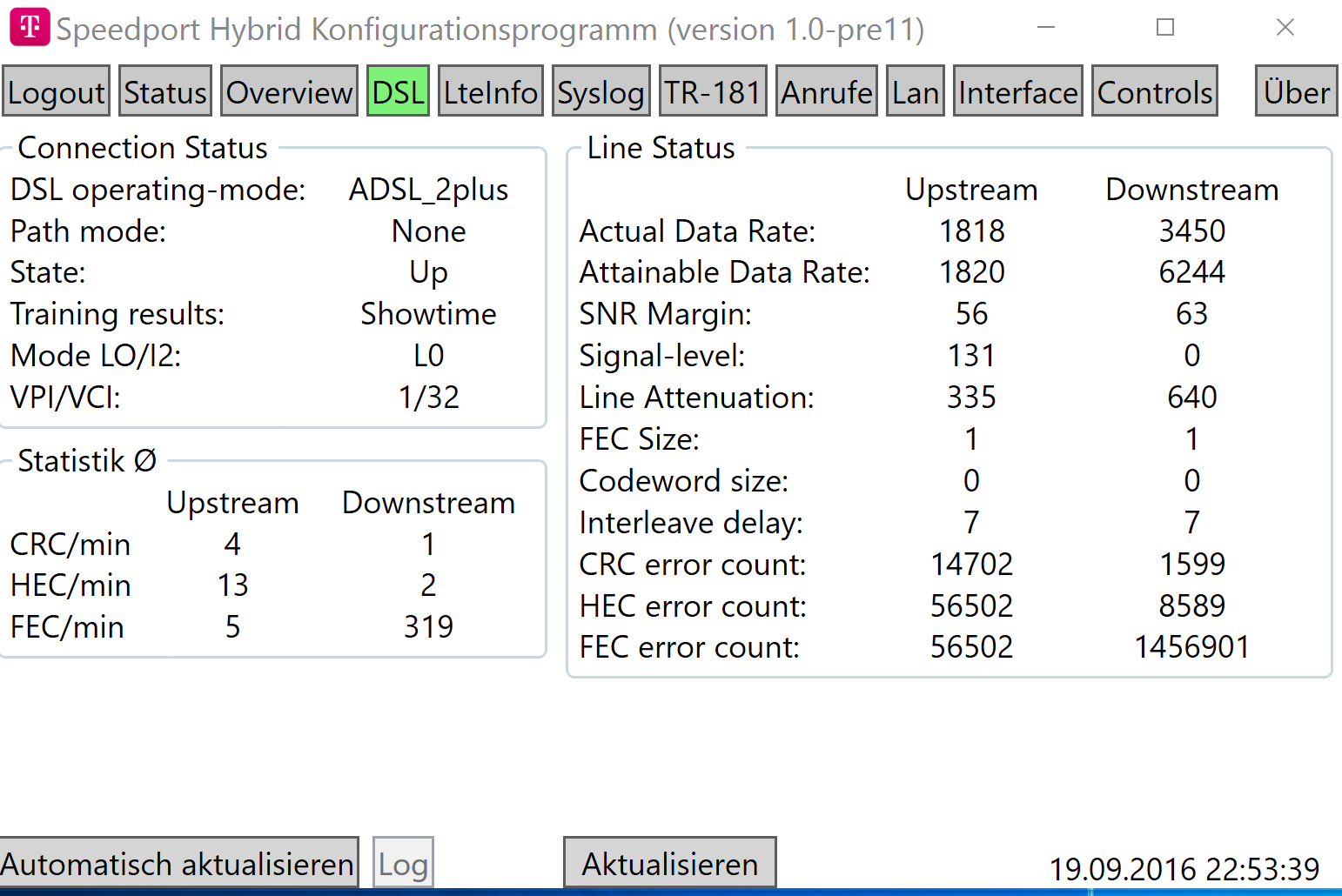The image size is (1342, 896).
Task: Show the Syslog tab
Action: coord(601,91)
